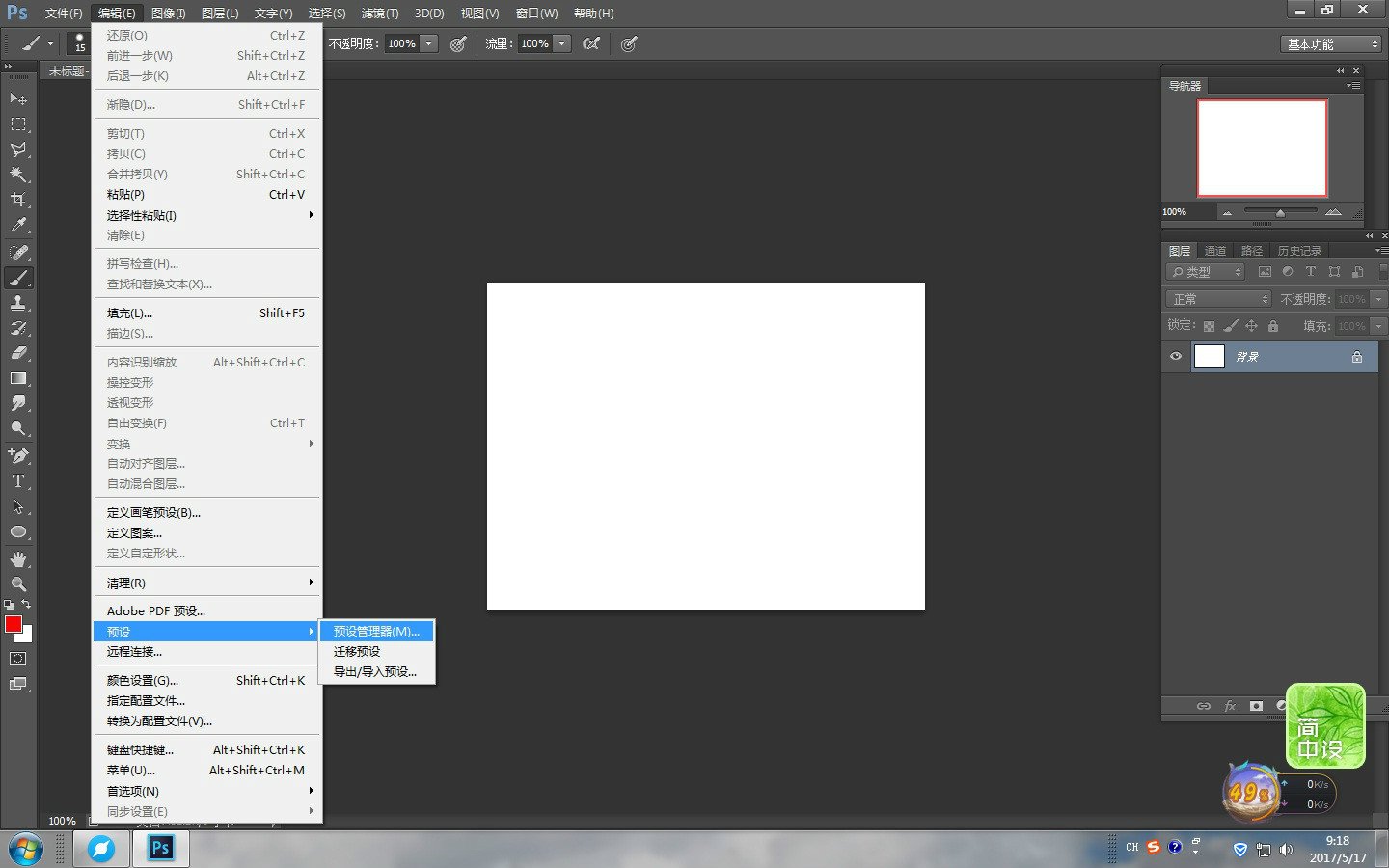Select the Lasso tool
Image resolution: width=1389 pixels, height=868 pixels.
pos(18,149)
